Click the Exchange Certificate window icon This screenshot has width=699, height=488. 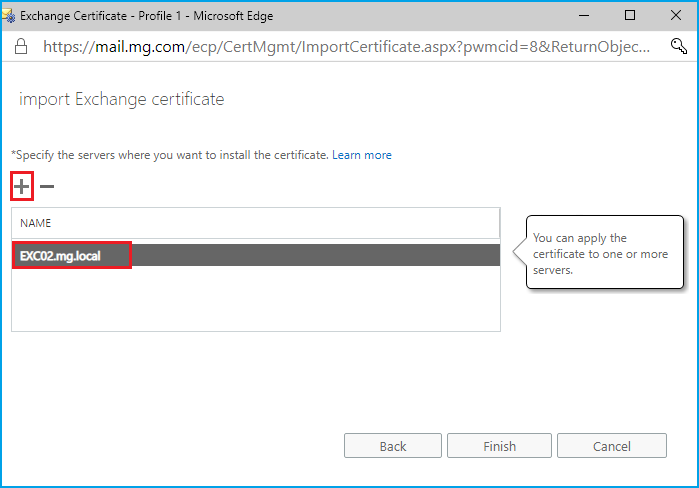coord(9,15)
